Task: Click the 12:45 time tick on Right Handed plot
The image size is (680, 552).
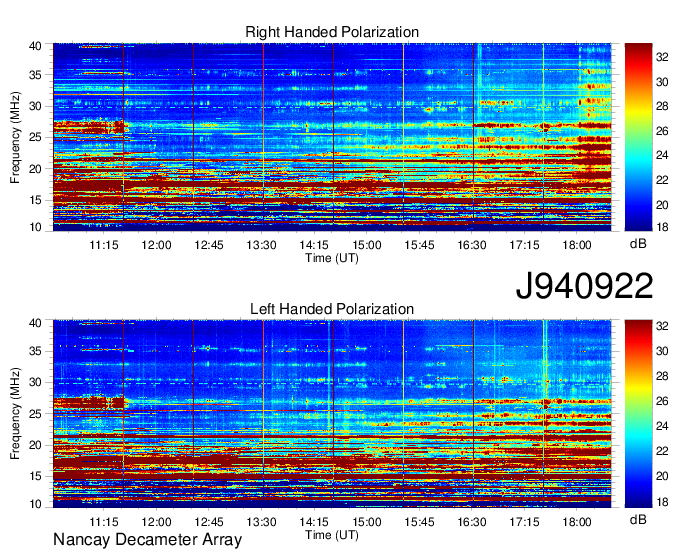Action: click(209, 245)
